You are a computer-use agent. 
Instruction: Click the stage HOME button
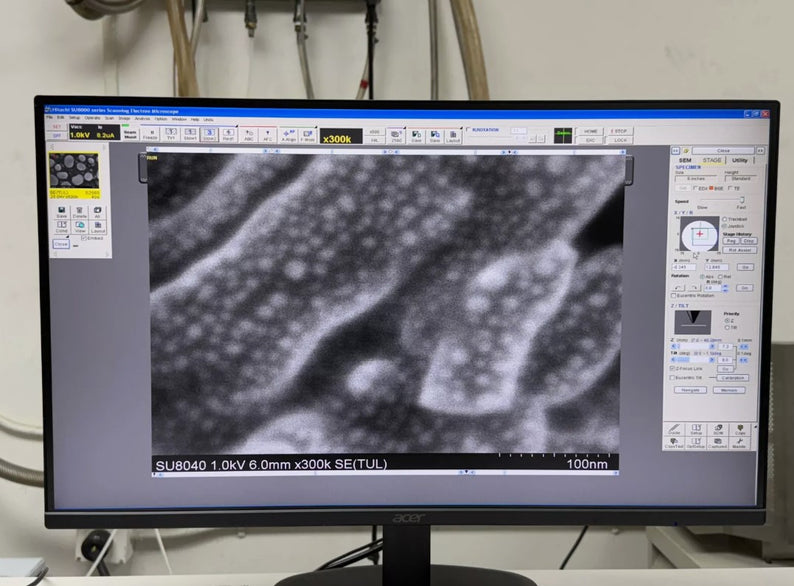coord(590,131)
